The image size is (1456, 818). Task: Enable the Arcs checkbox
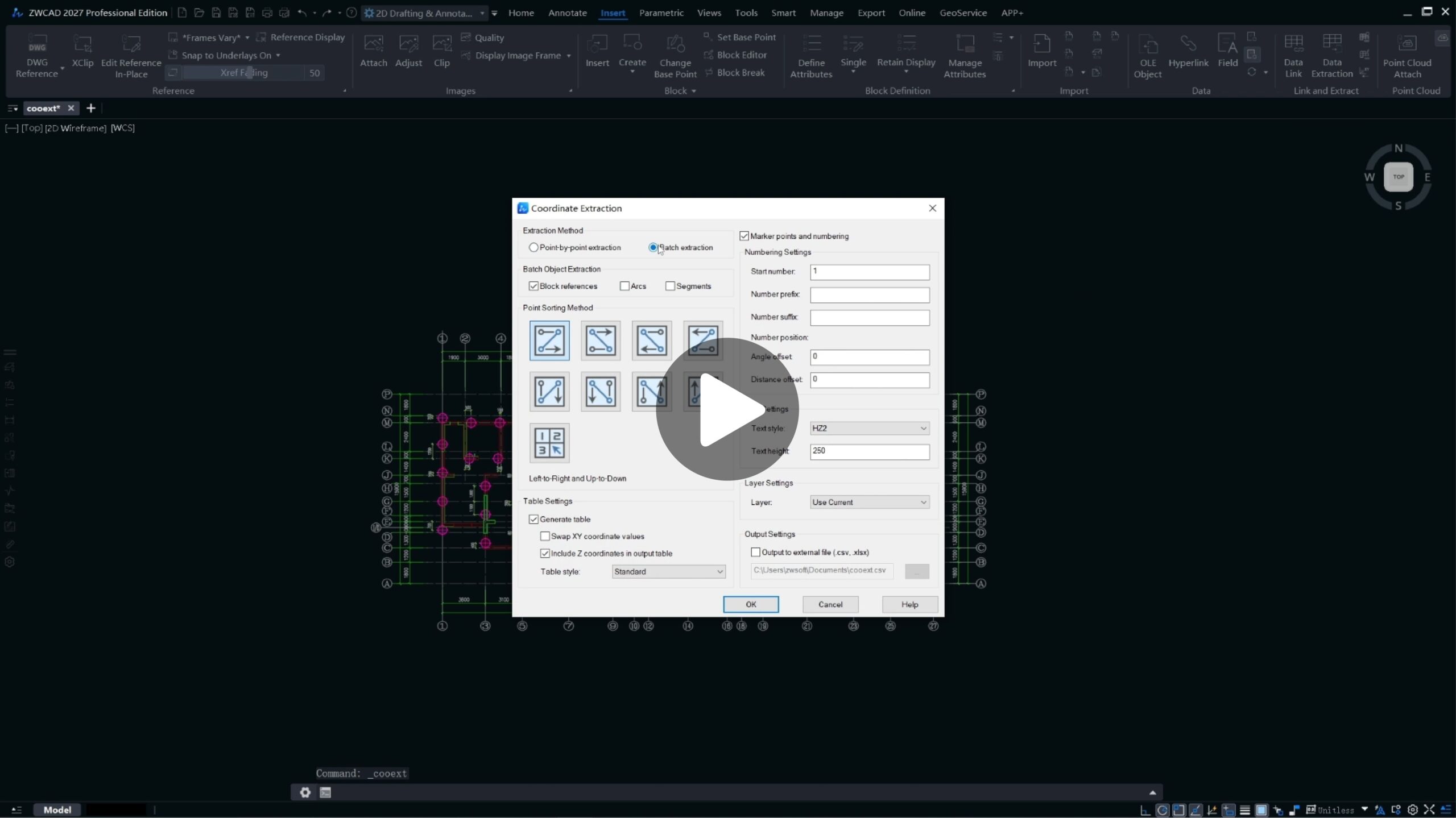point(624,286)
